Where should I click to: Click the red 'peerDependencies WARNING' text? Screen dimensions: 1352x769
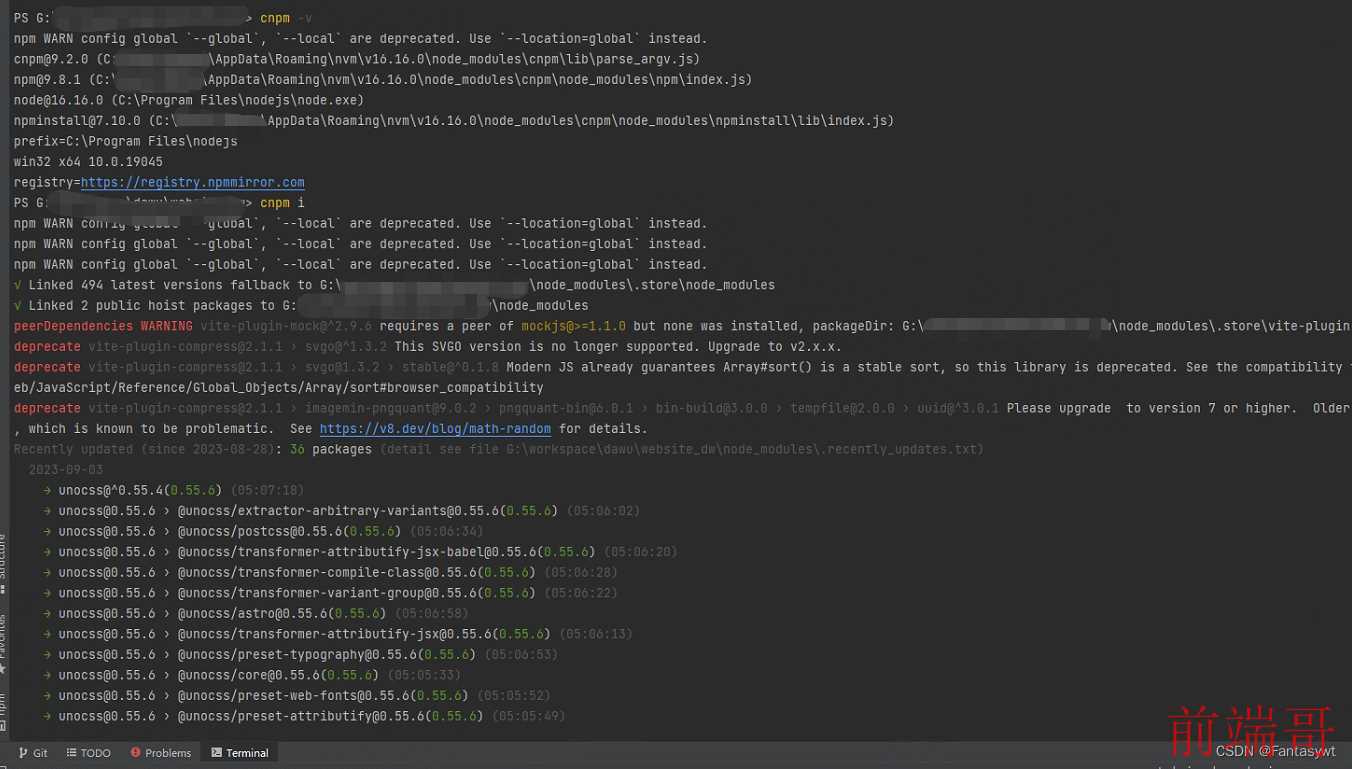(103, 326)
